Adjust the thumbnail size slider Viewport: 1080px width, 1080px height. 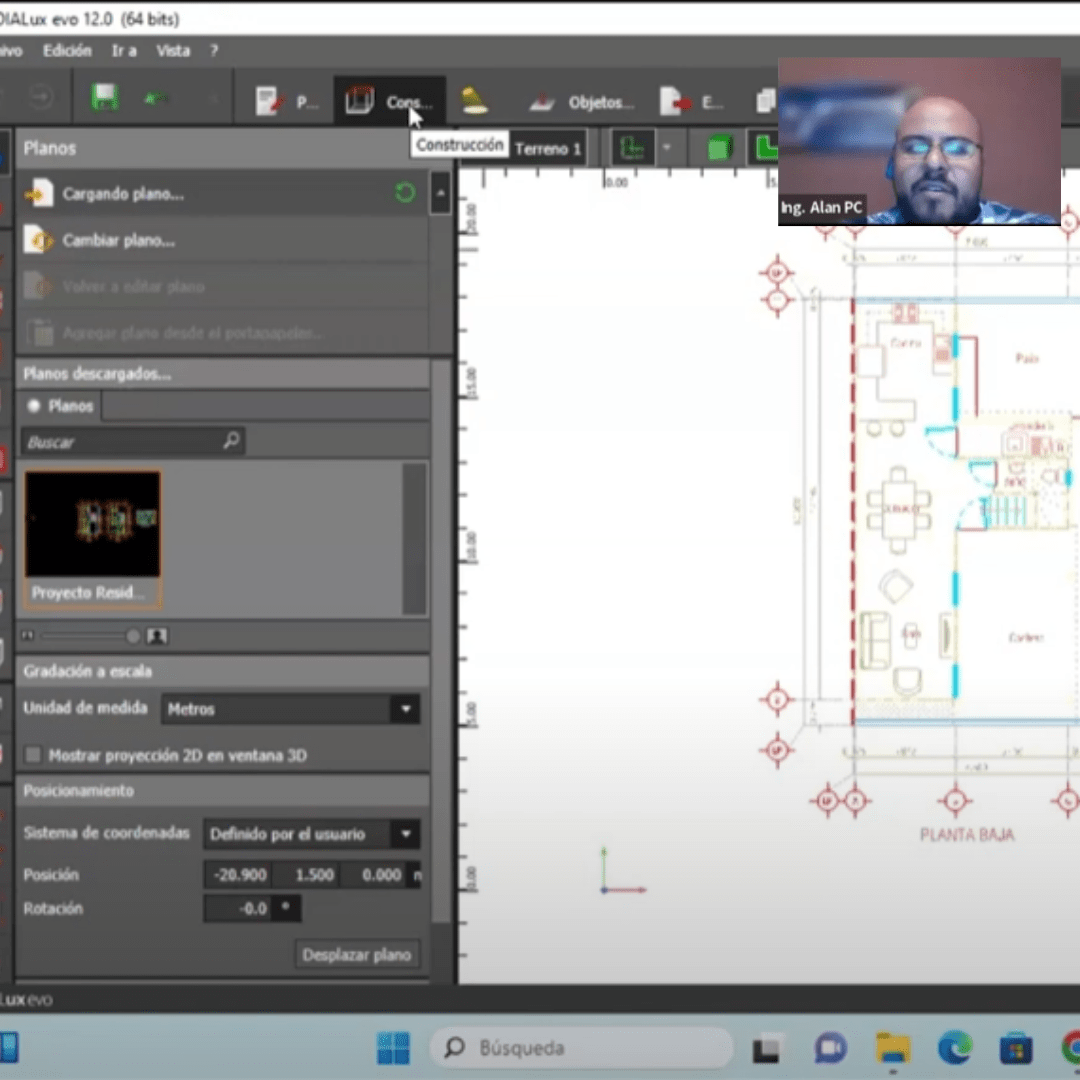click(132, 636)
